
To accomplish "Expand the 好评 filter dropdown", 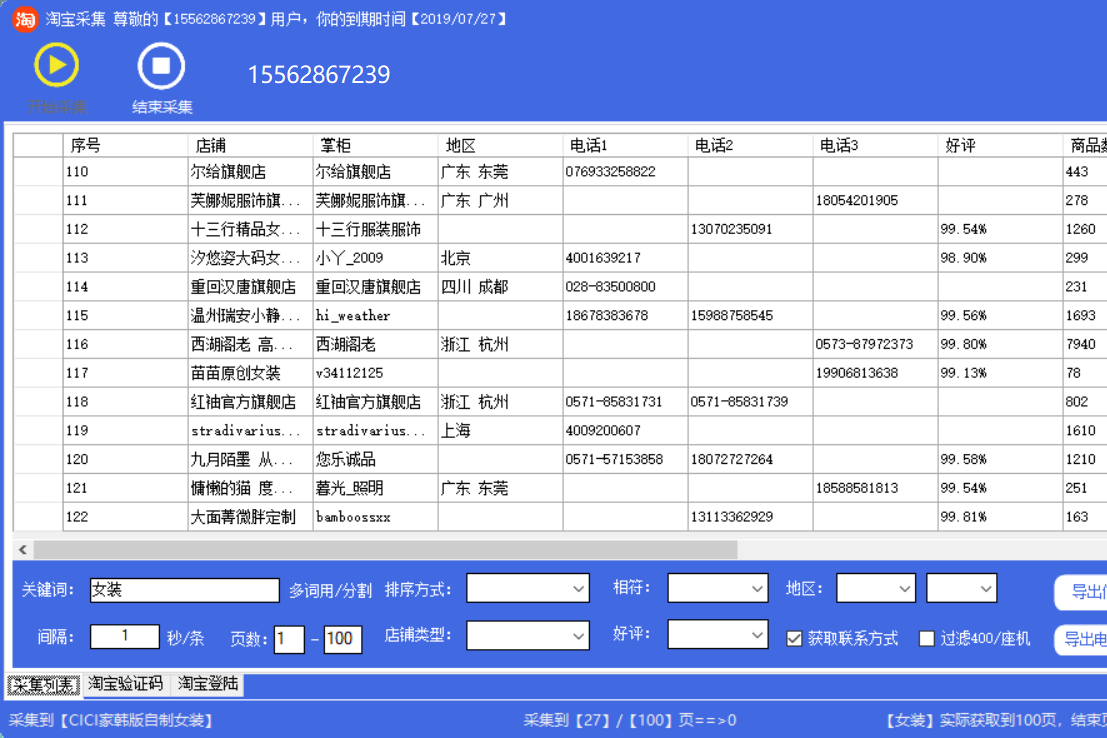I will pos(717,634).
